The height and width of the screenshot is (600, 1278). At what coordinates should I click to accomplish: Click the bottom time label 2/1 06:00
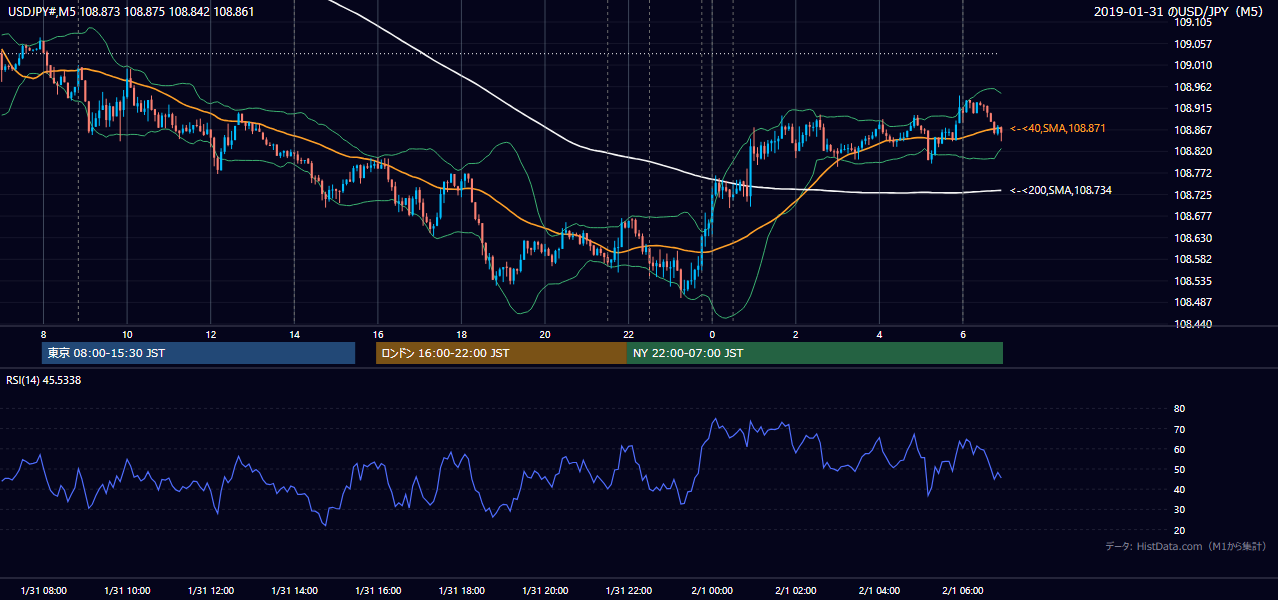[963, 590]
